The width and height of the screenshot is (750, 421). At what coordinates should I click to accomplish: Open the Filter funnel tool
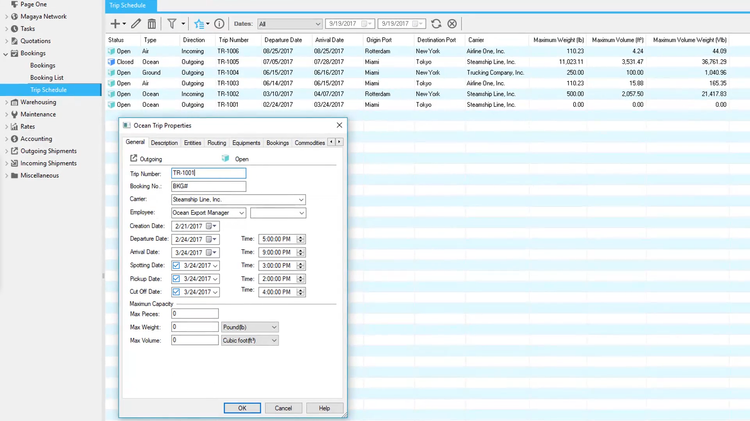(172, 23)
